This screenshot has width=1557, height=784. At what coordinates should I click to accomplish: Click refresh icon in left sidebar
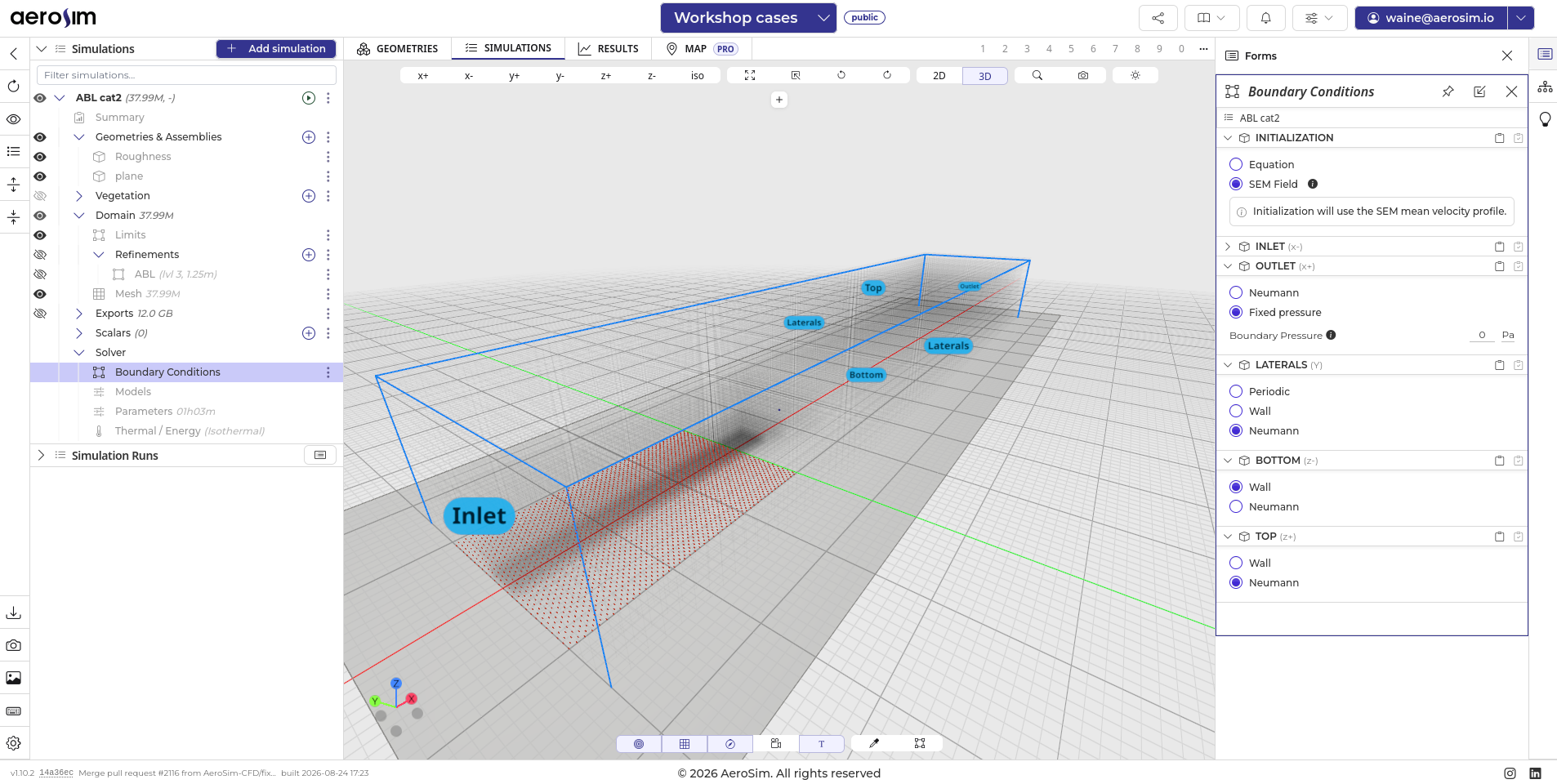(x=14, y=87)
